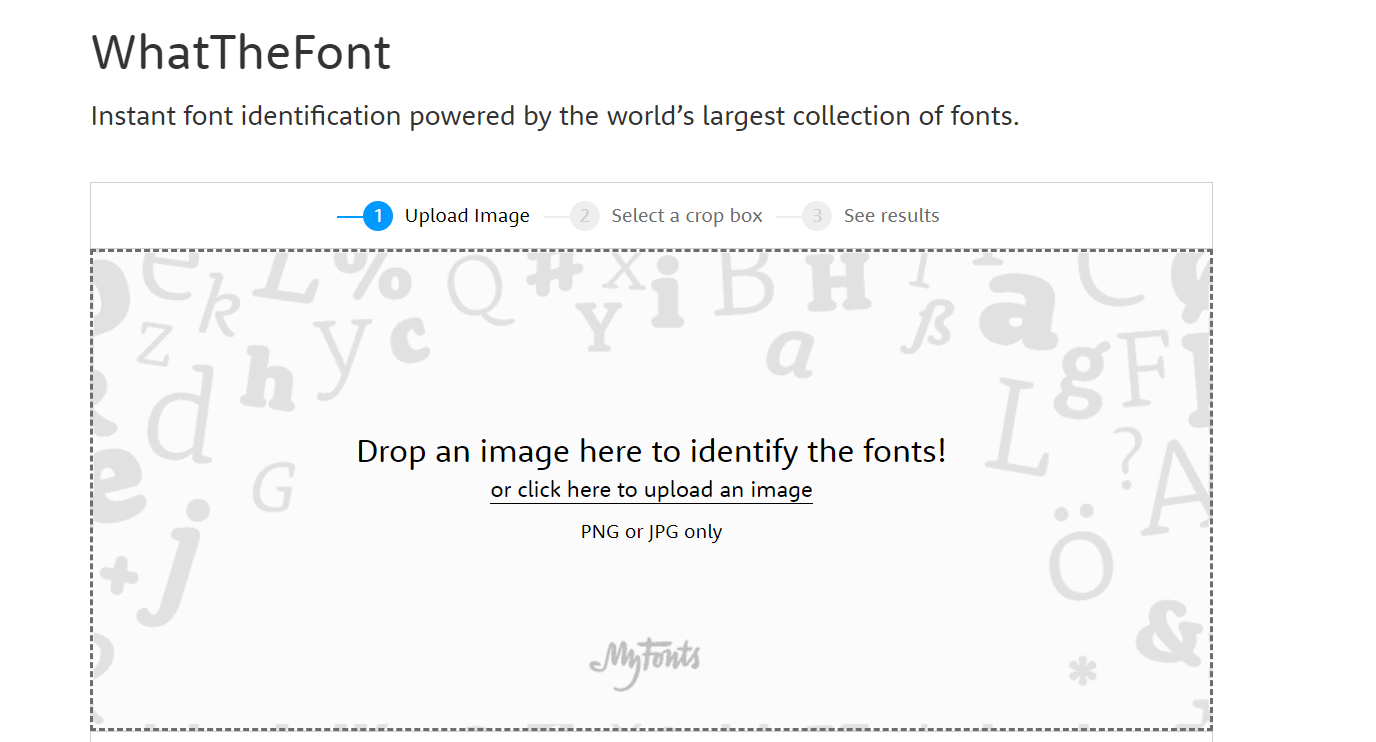The width and height of the screenshot is (1376, 742).
Task: Select the See results step
Action: (891, 216)
